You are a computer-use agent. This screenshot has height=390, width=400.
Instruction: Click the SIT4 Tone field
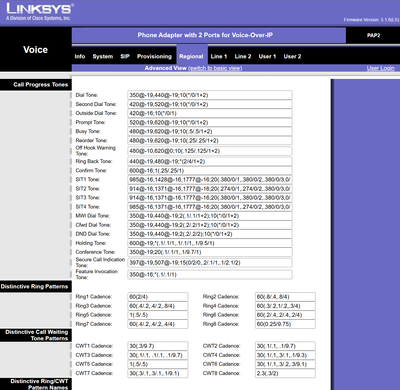[210, 207]
